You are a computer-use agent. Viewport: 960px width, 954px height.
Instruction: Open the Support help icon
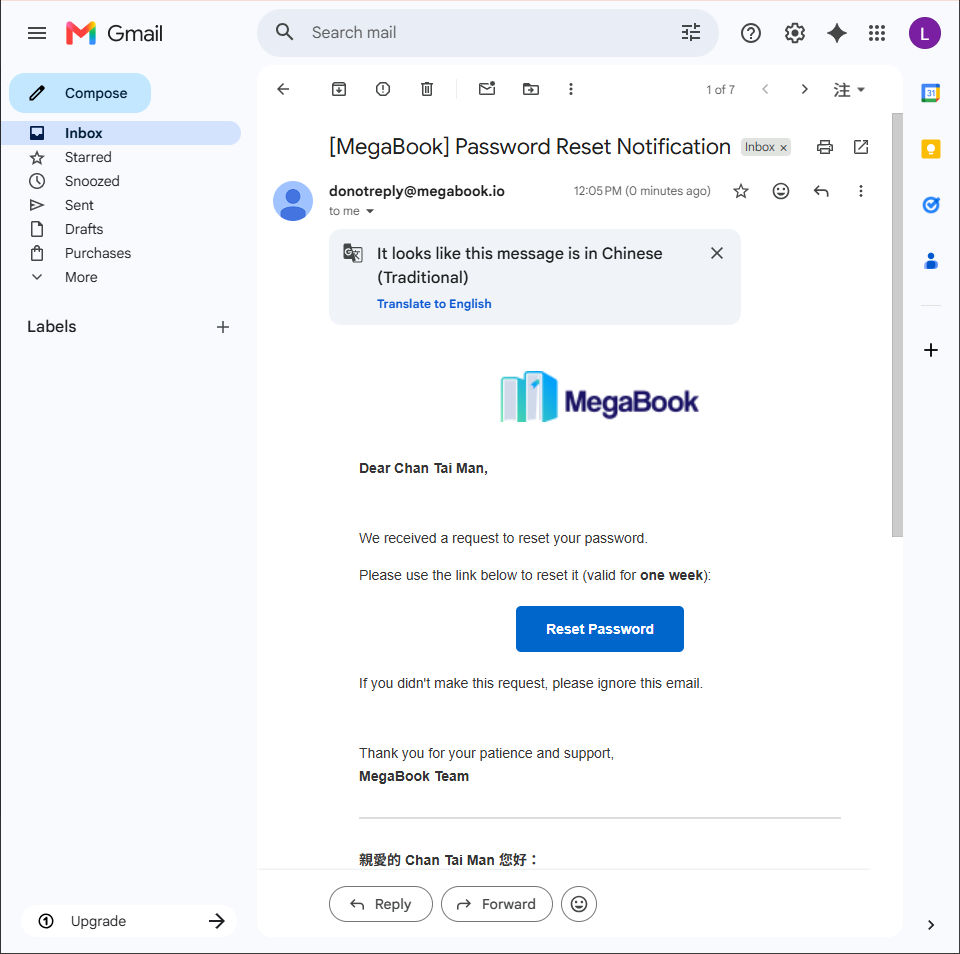[751, 33]
